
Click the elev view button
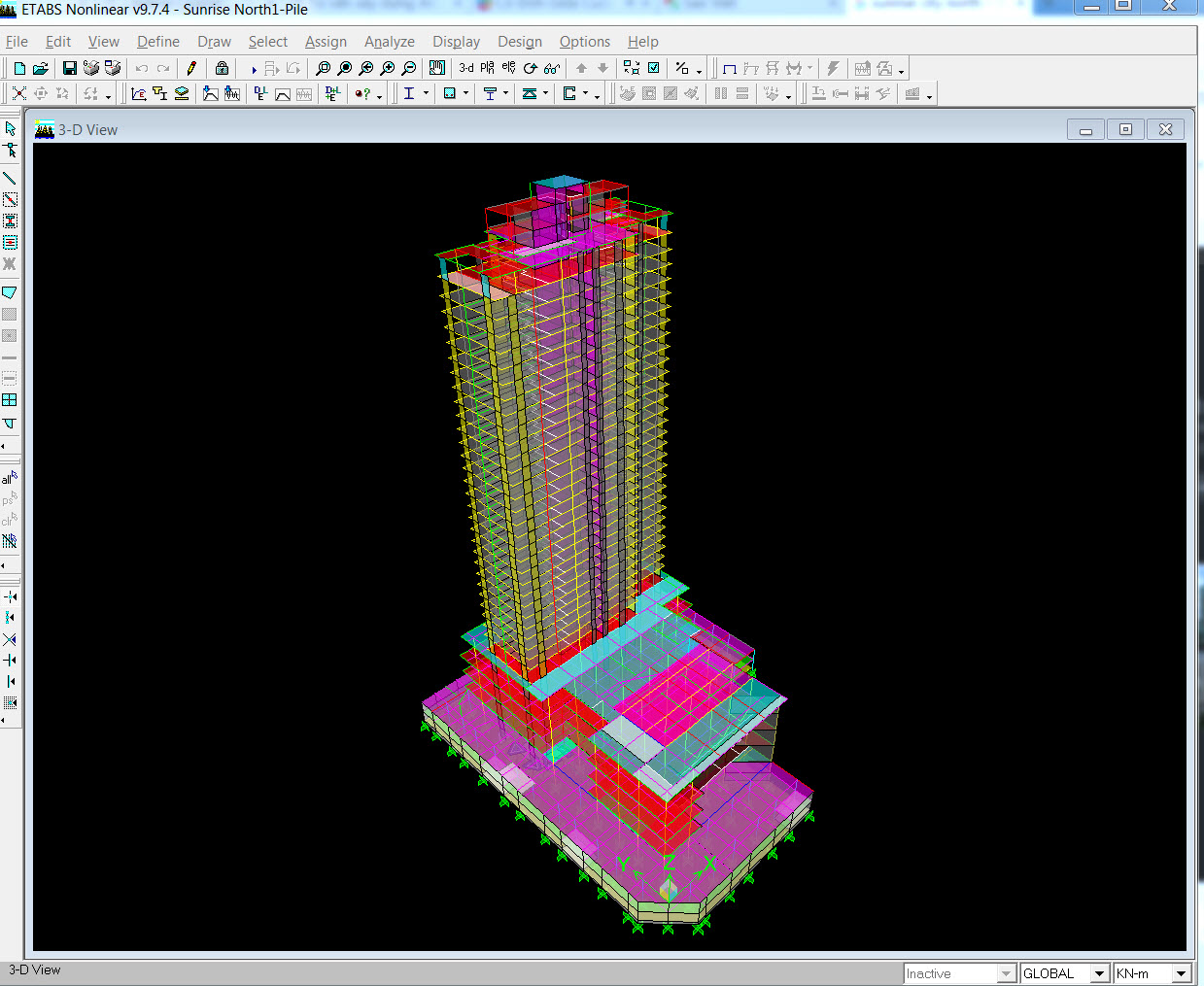pos(509,68)
